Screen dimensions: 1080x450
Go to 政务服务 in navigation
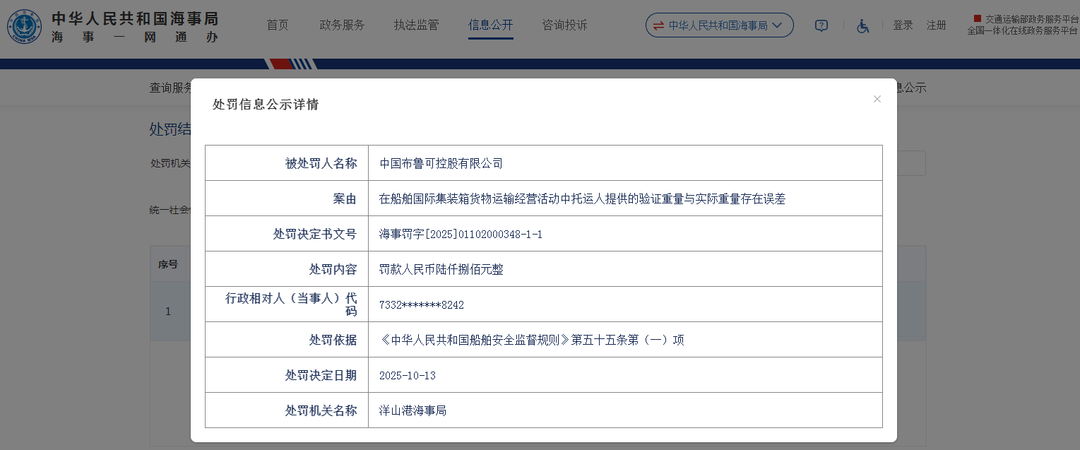342,26
